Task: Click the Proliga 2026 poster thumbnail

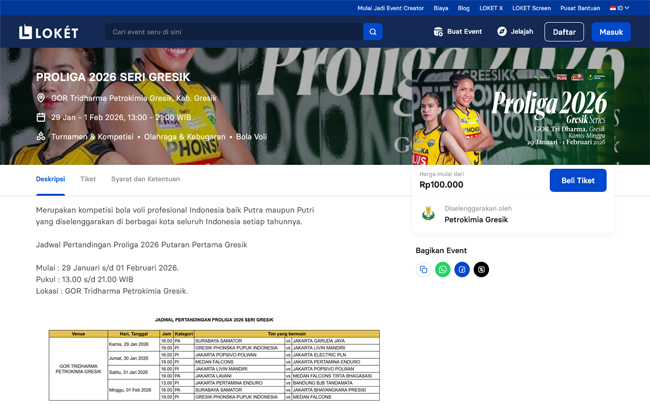Action: (x=513, y=117)
